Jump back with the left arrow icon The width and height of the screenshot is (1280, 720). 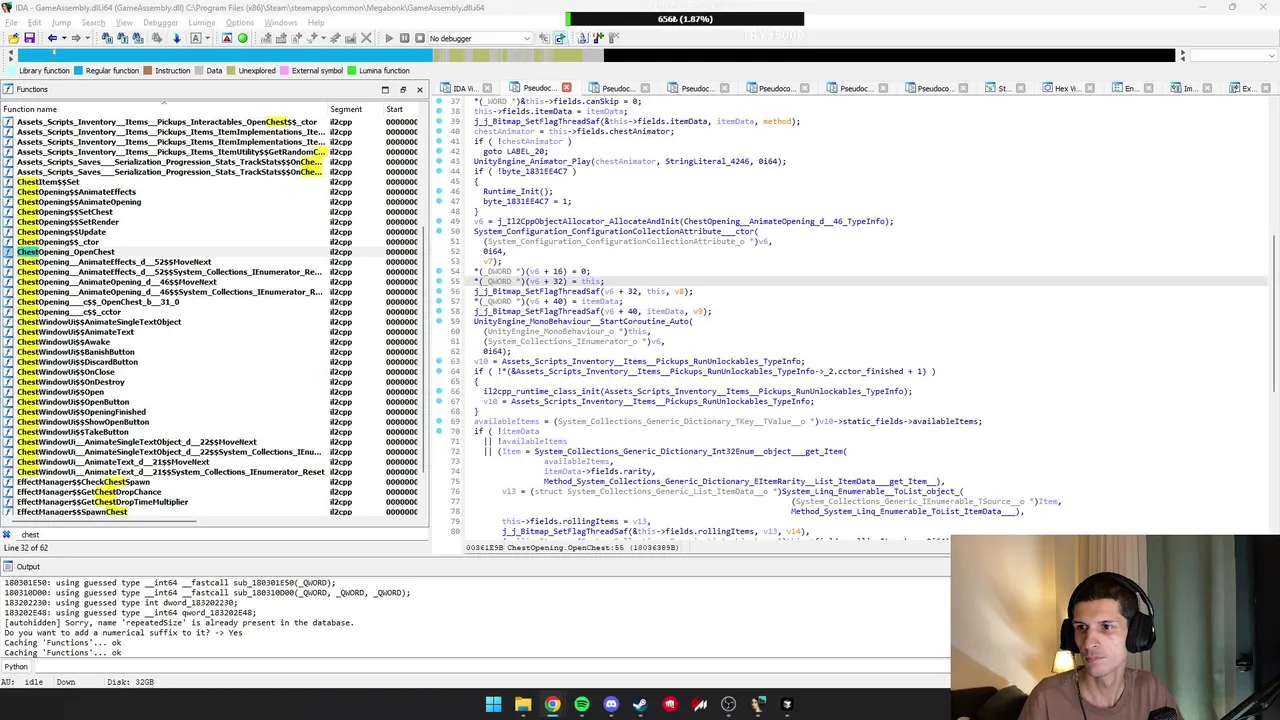(x=52, y=38)
